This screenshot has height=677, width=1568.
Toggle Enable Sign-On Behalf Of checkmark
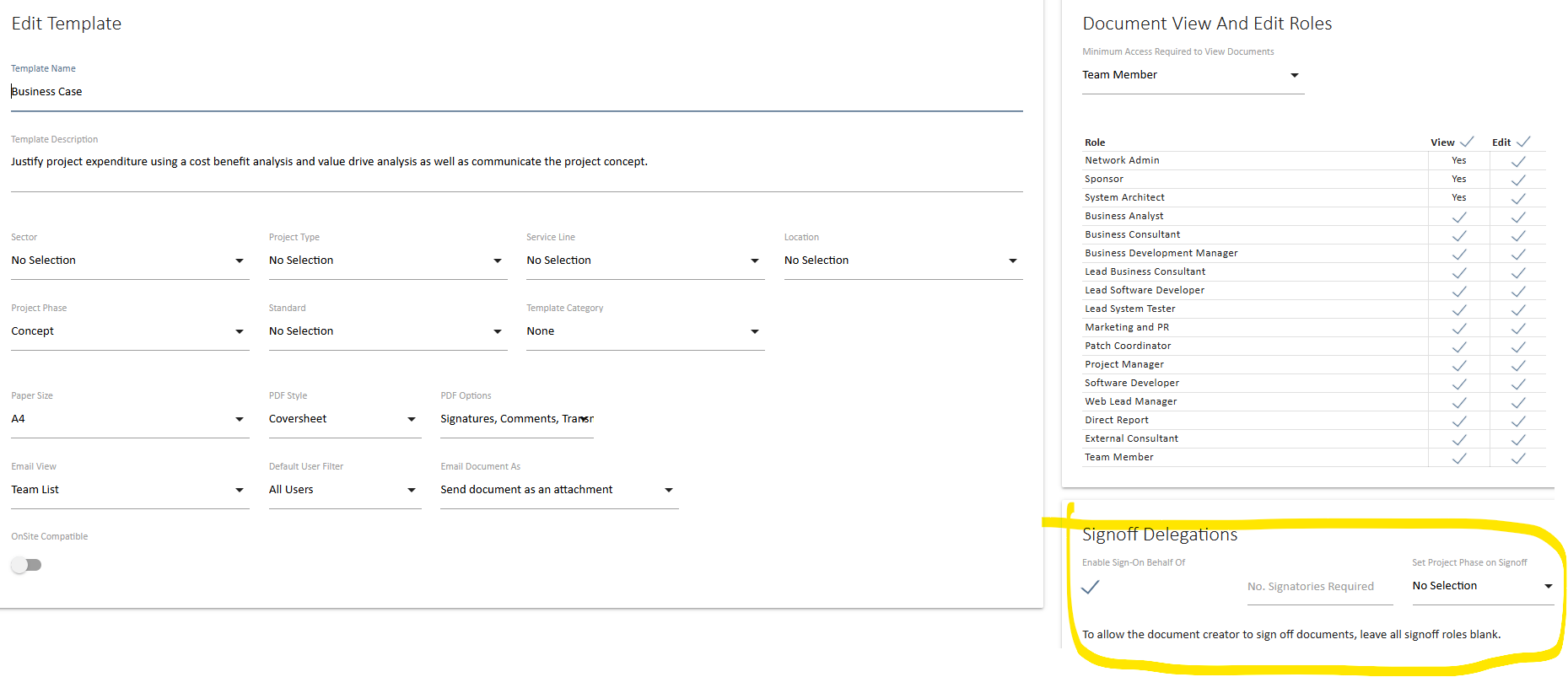1091,587
